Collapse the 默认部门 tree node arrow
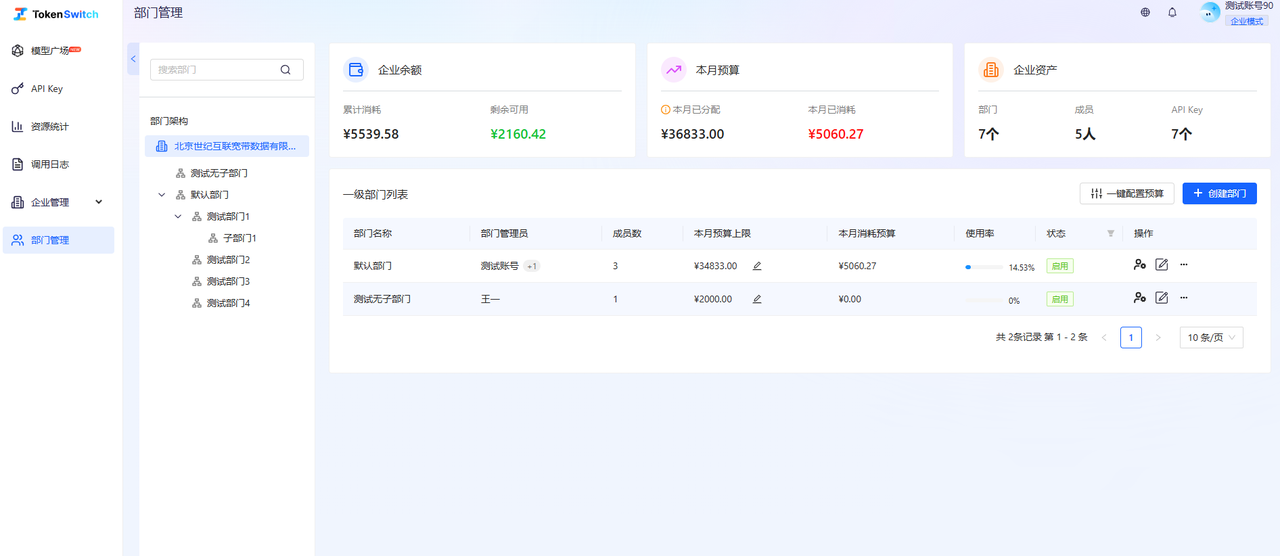 162,195
